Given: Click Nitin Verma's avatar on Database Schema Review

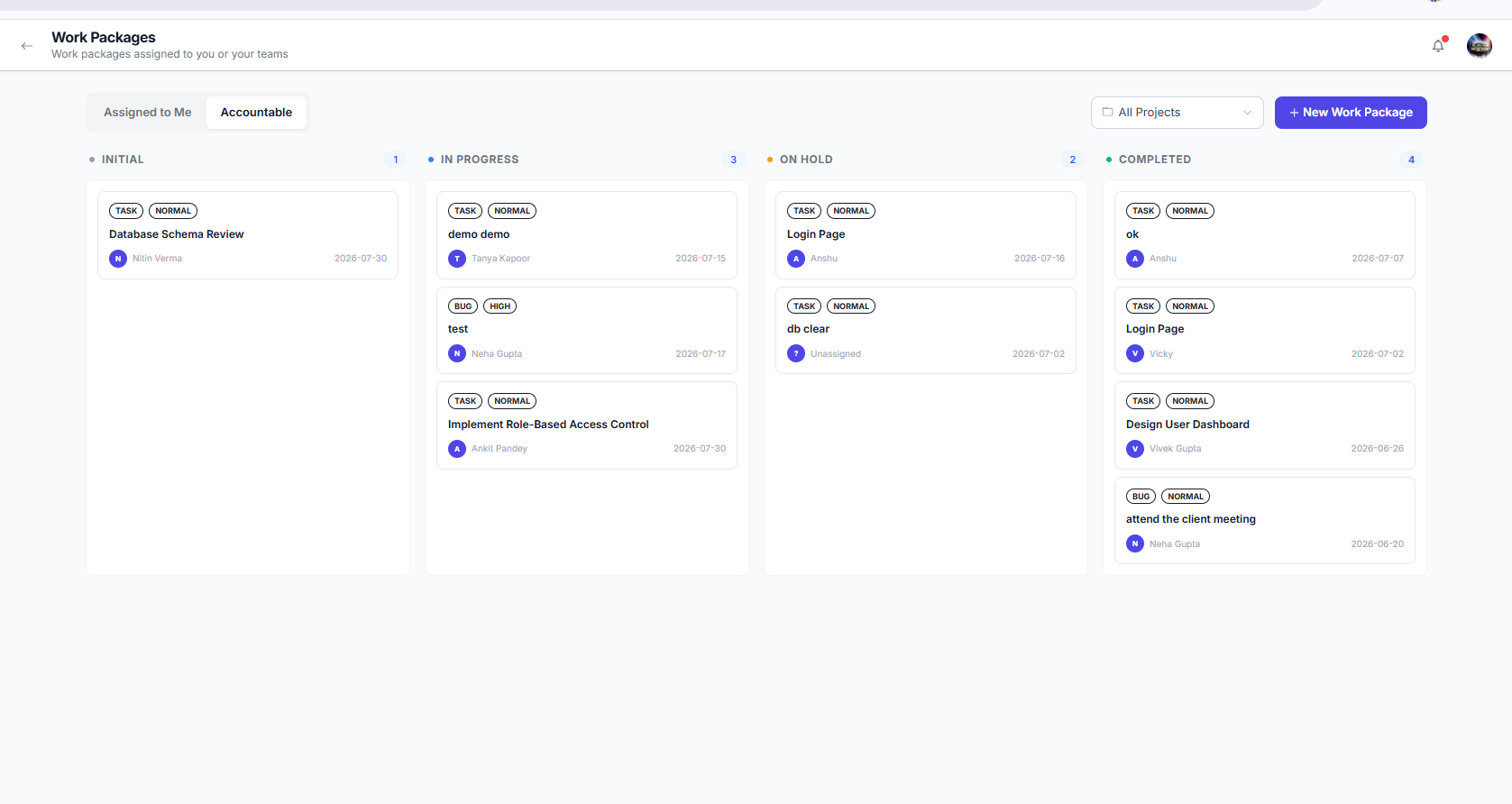Looking at the screenshot, I should coord(118,259).
